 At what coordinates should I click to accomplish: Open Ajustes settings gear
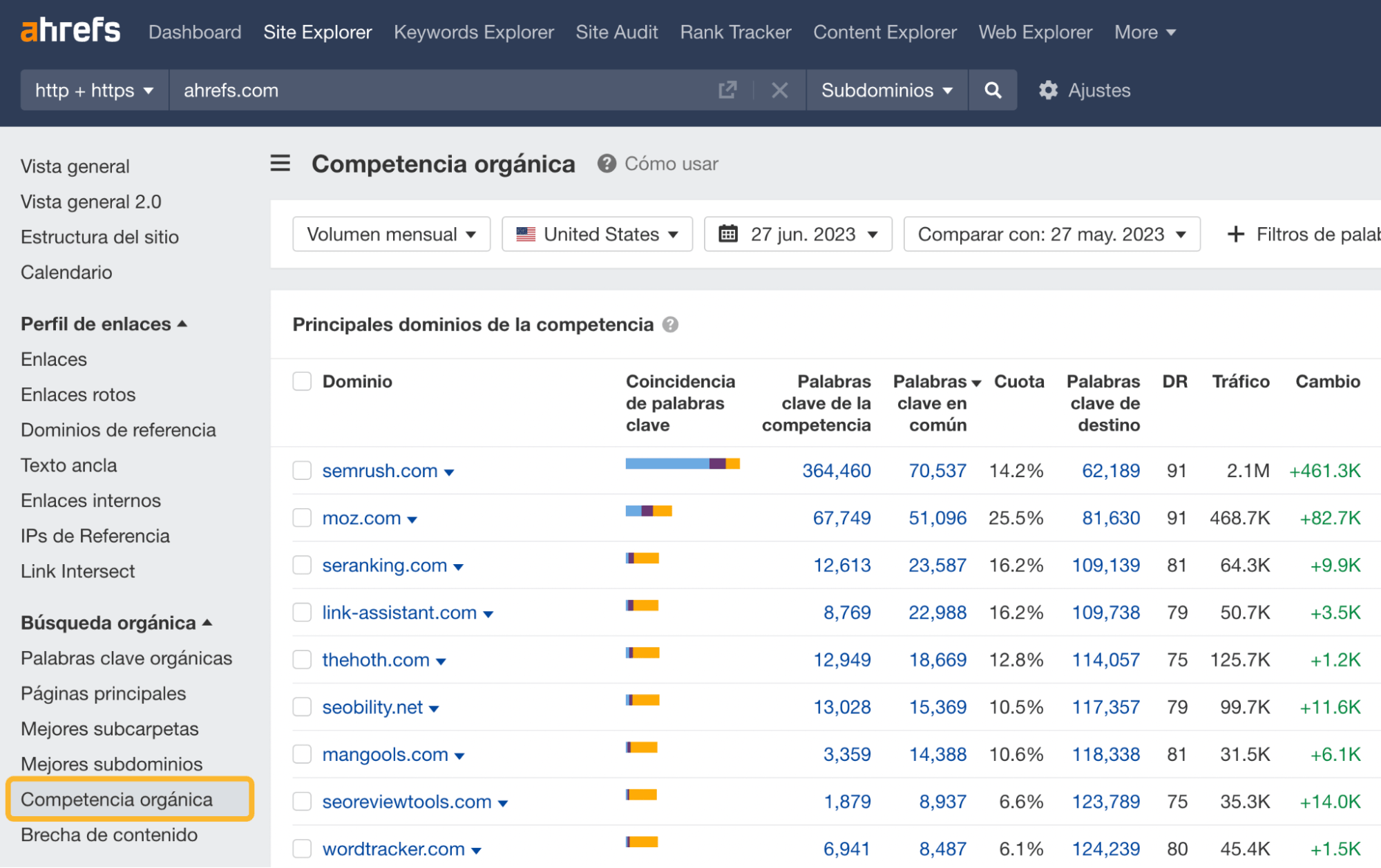click(x=1047, y=90)
